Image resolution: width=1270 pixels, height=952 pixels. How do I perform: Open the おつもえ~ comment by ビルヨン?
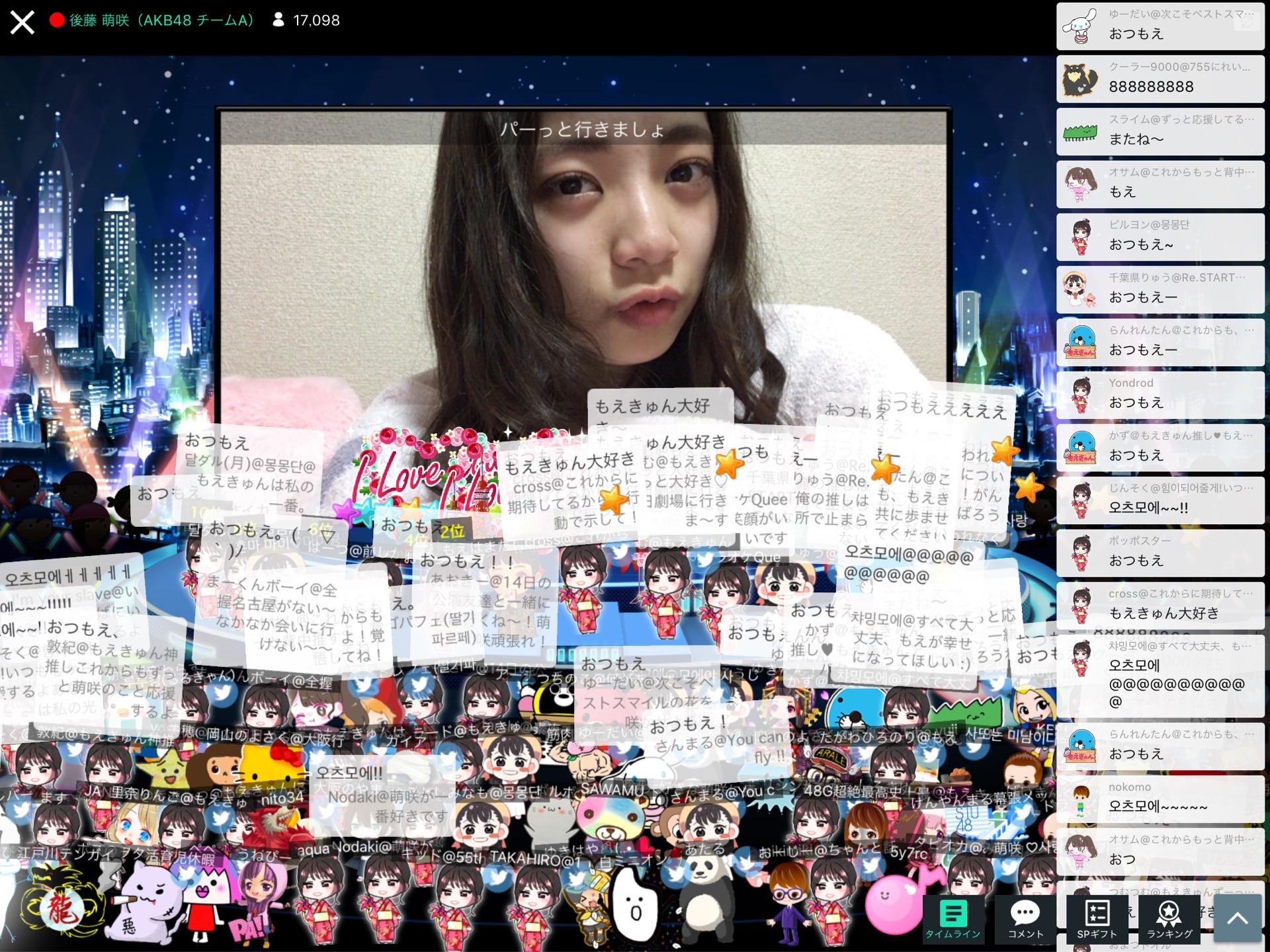(1160, 237)
